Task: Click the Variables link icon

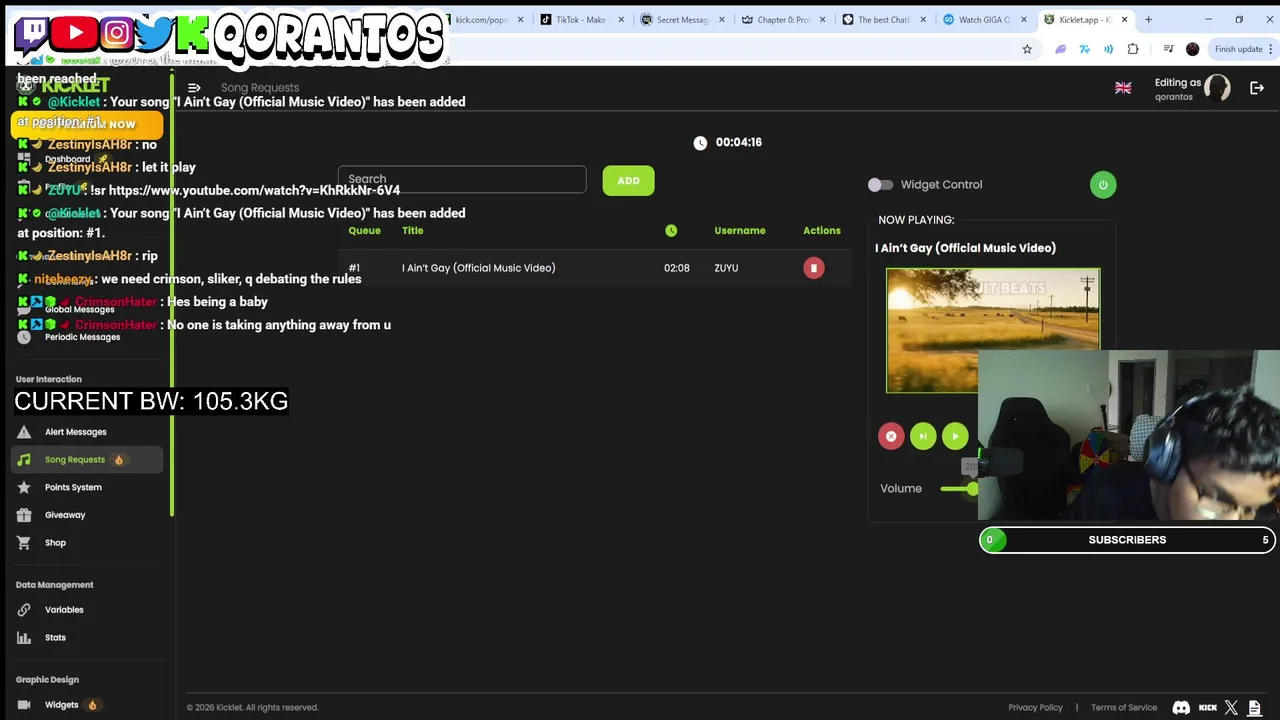Action: click(x=24, y=610)
